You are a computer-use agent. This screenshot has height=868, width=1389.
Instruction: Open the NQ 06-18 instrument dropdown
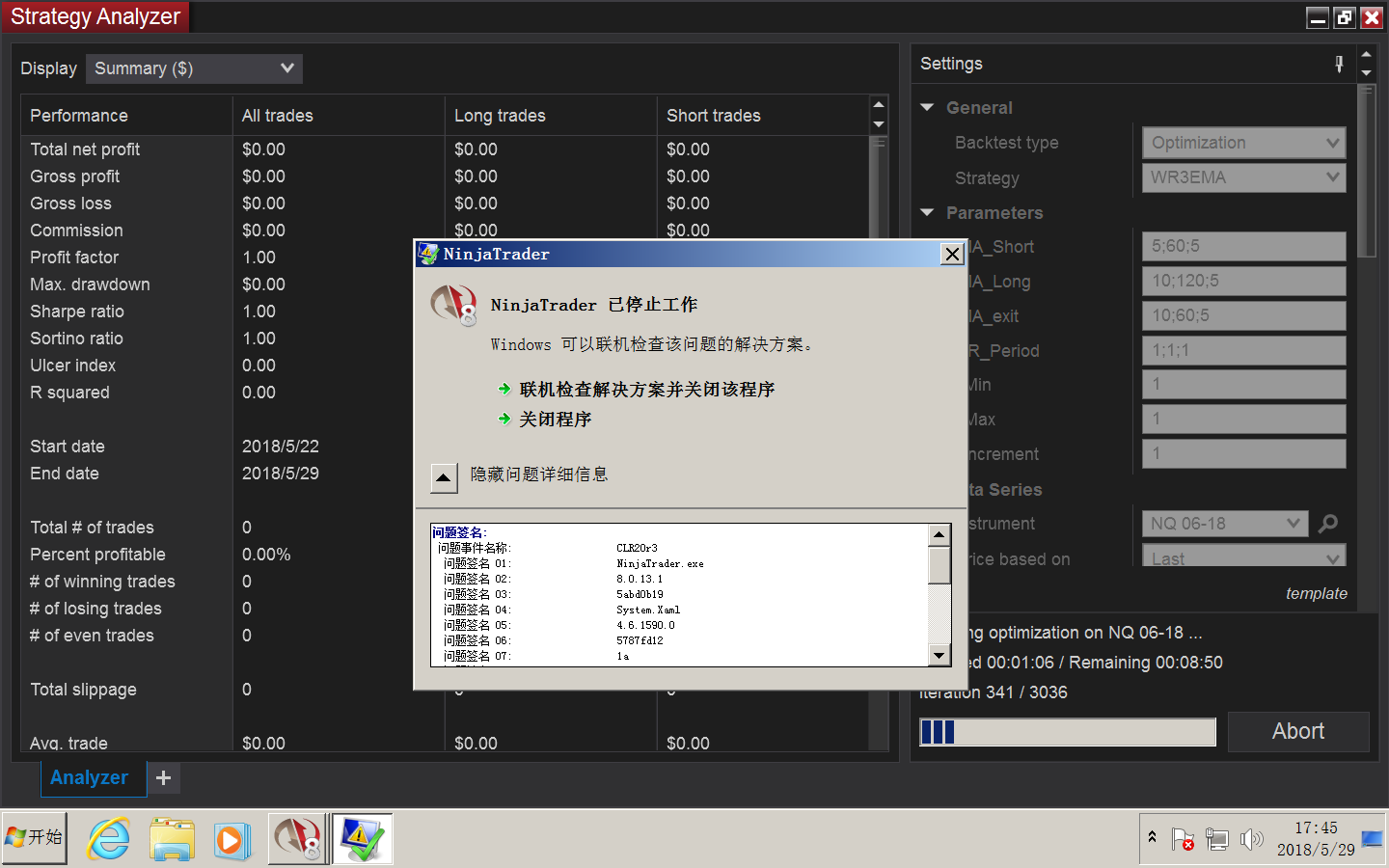(1225, 524)
